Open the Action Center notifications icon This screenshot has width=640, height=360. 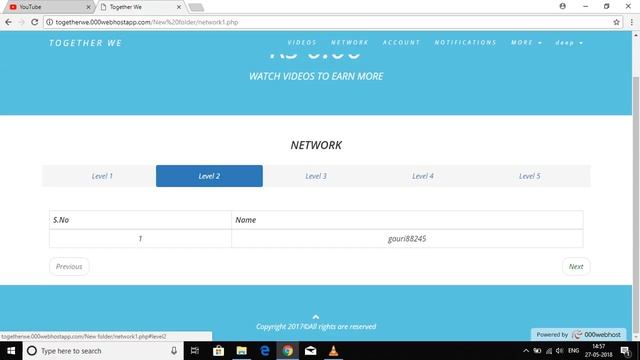click(625, 351)
